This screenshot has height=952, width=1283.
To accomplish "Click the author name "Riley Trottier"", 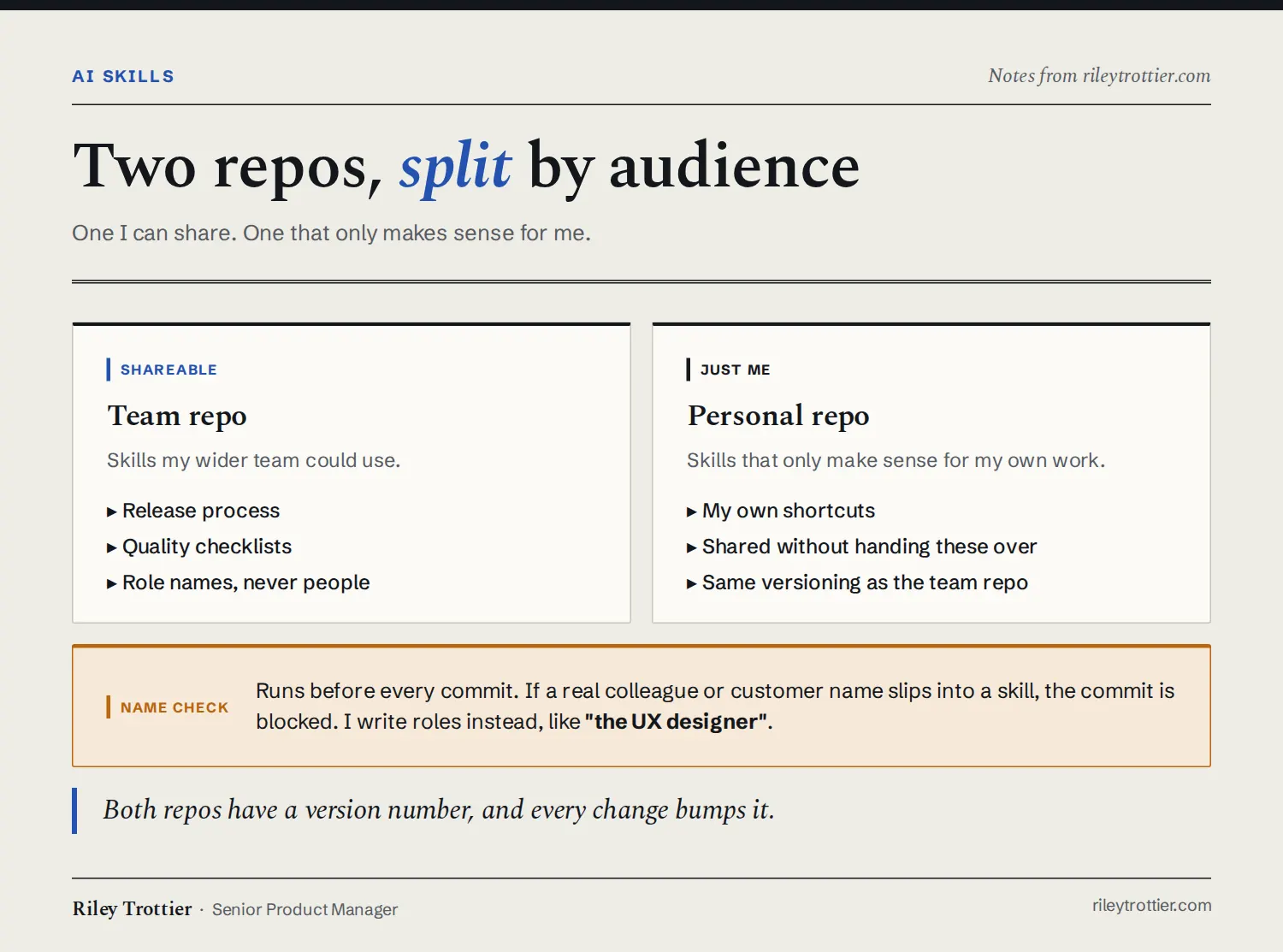I will point(133,908).
